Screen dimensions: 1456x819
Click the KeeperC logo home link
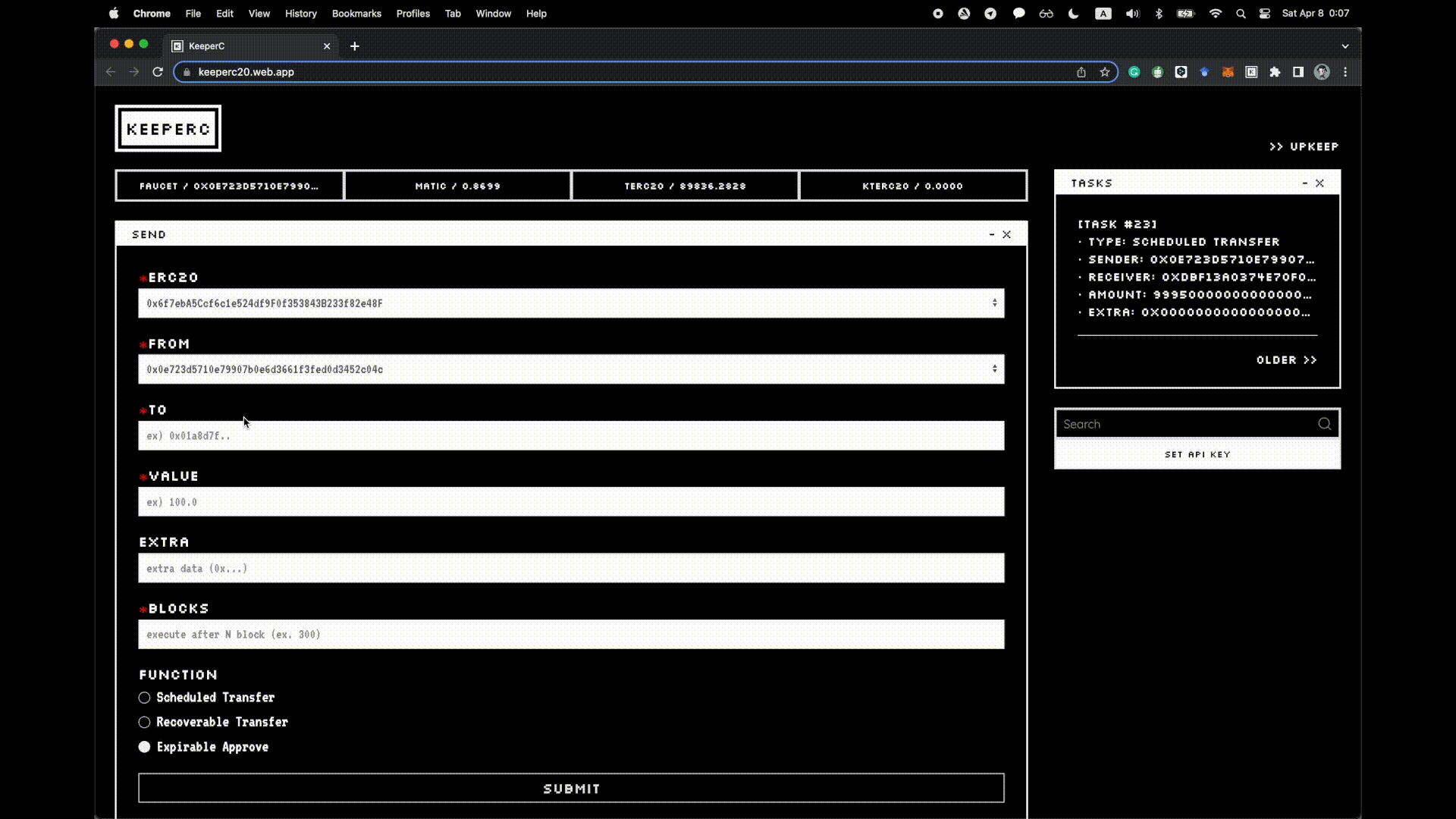(168, 128)
